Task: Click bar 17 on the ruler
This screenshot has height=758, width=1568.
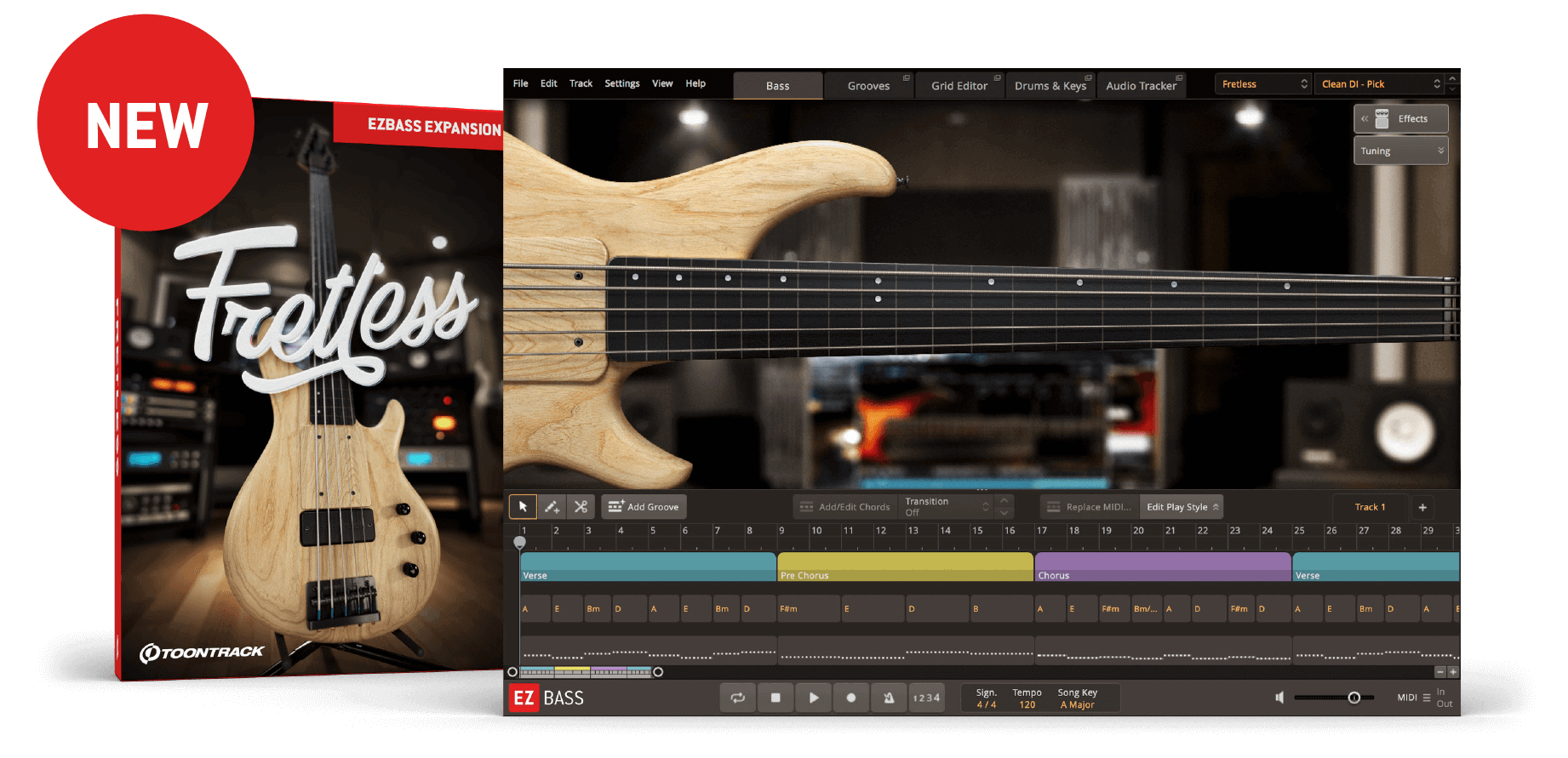Action: point(1042,531)
